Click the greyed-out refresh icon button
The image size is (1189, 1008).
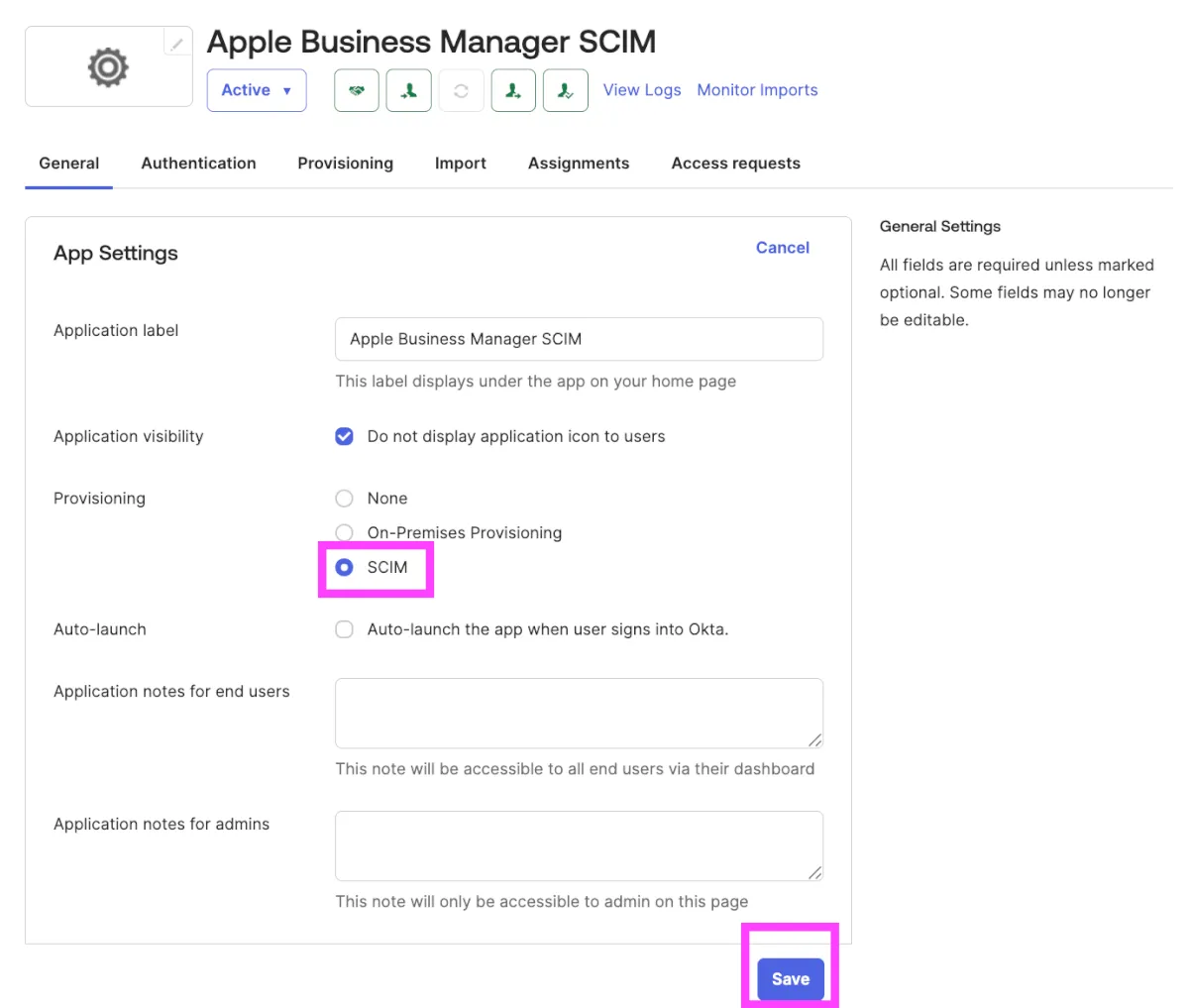(x=461, y=90)
